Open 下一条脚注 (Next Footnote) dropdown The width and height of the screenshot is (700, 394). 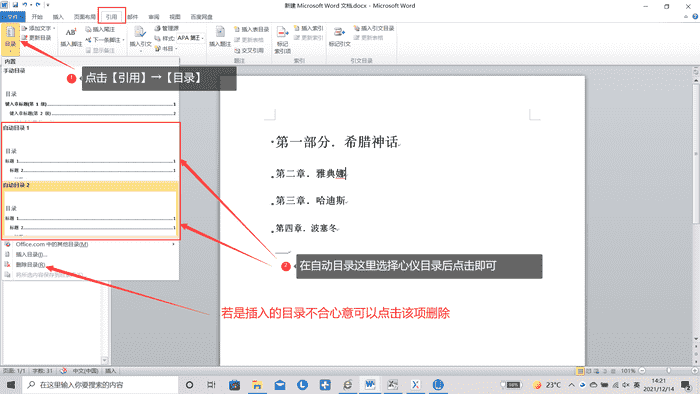105,40
